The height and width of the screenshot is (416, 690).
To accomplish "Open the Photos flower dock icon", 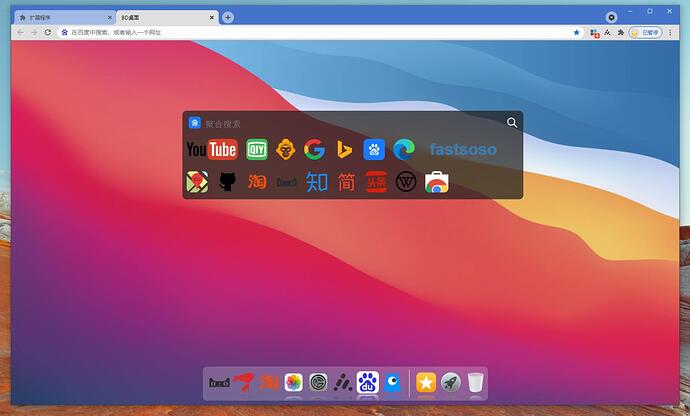I will [294, 382].
